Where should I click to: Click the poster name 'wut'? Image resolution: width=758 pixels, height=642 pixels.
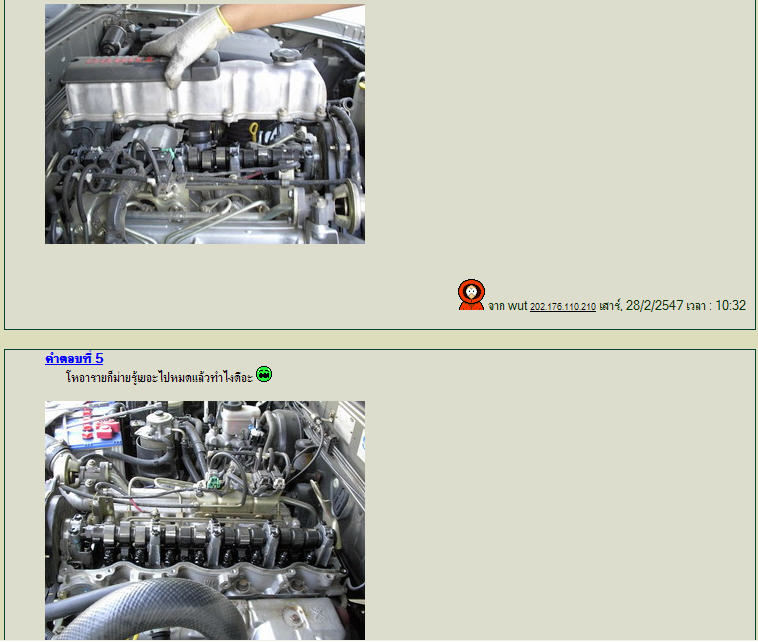(x=517, y=306)
